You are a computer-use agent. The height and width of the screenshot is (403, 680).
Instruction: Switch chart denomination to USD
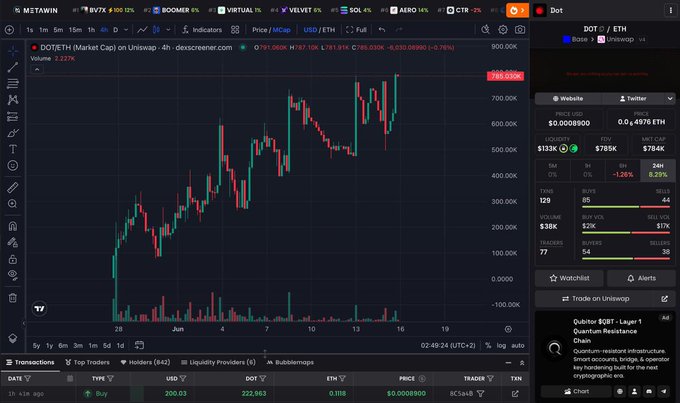[310, 29]
